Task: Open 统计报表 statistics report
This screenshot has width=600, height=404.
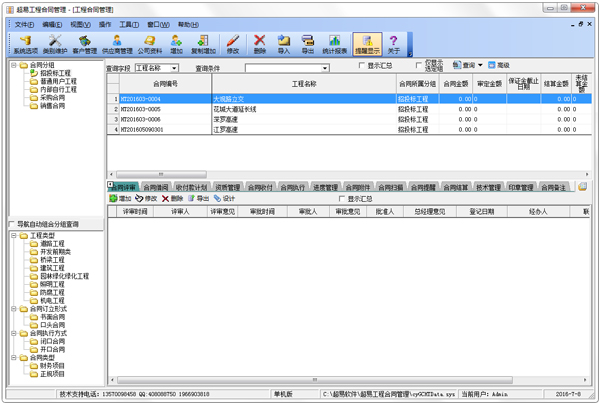Action: click(x=334, y=44)
